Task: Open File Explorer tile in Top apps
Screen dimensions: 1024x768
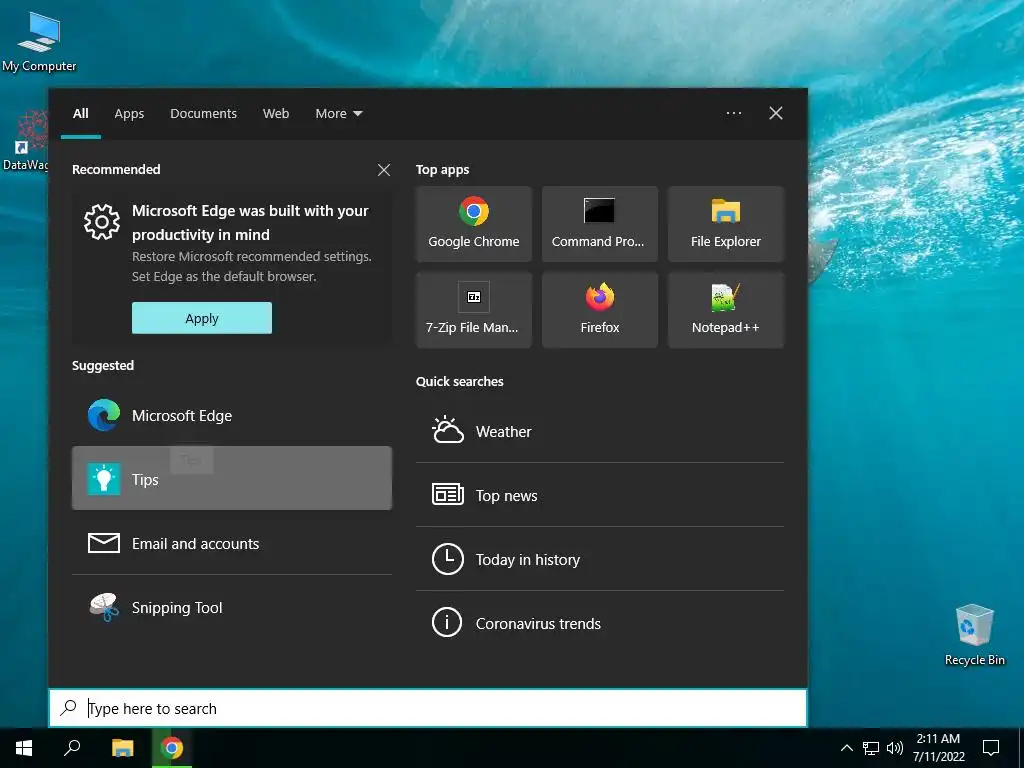Action: [726, 224]
